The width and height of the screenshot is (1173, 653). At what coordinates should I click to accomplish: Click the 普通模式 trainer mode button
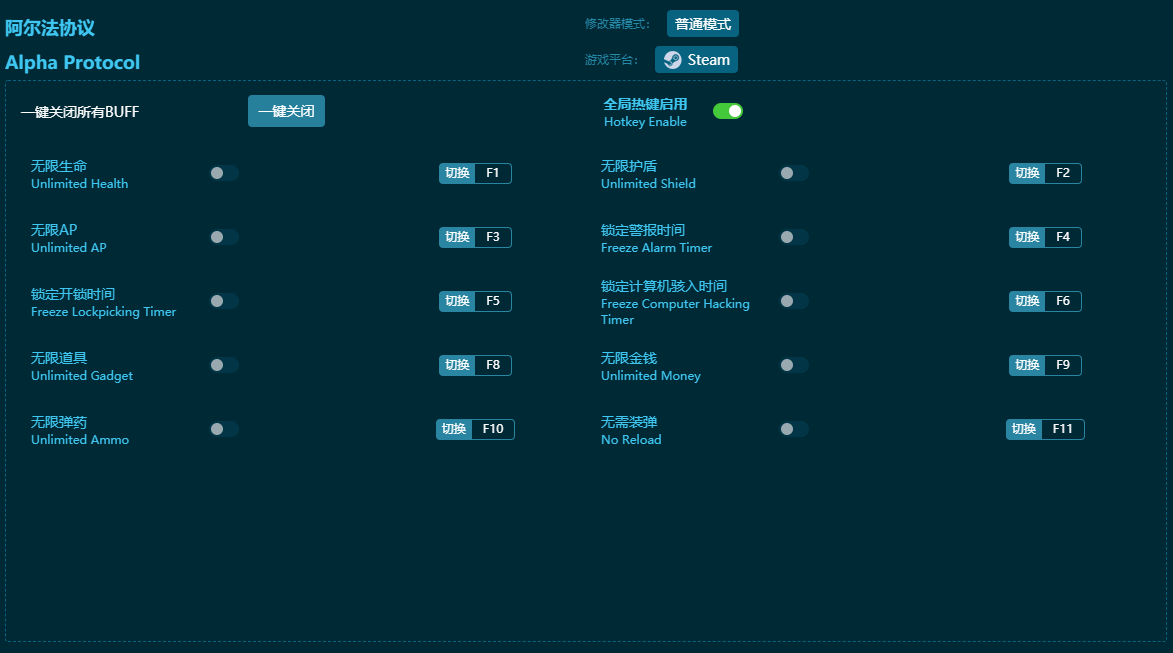[x=702, y=24]
